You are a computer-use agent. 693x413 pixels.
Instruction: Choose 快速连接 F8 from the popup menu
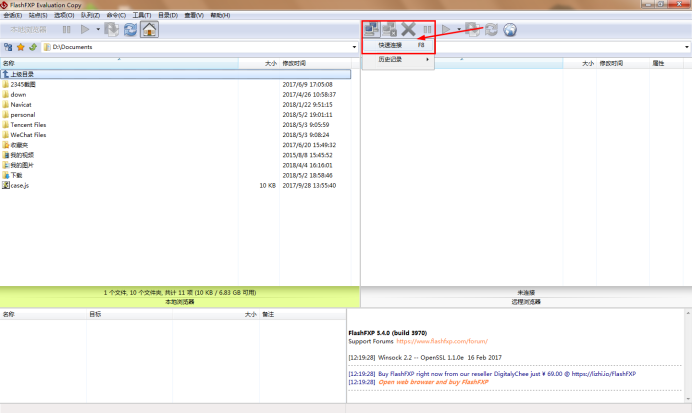pos(399,45)
